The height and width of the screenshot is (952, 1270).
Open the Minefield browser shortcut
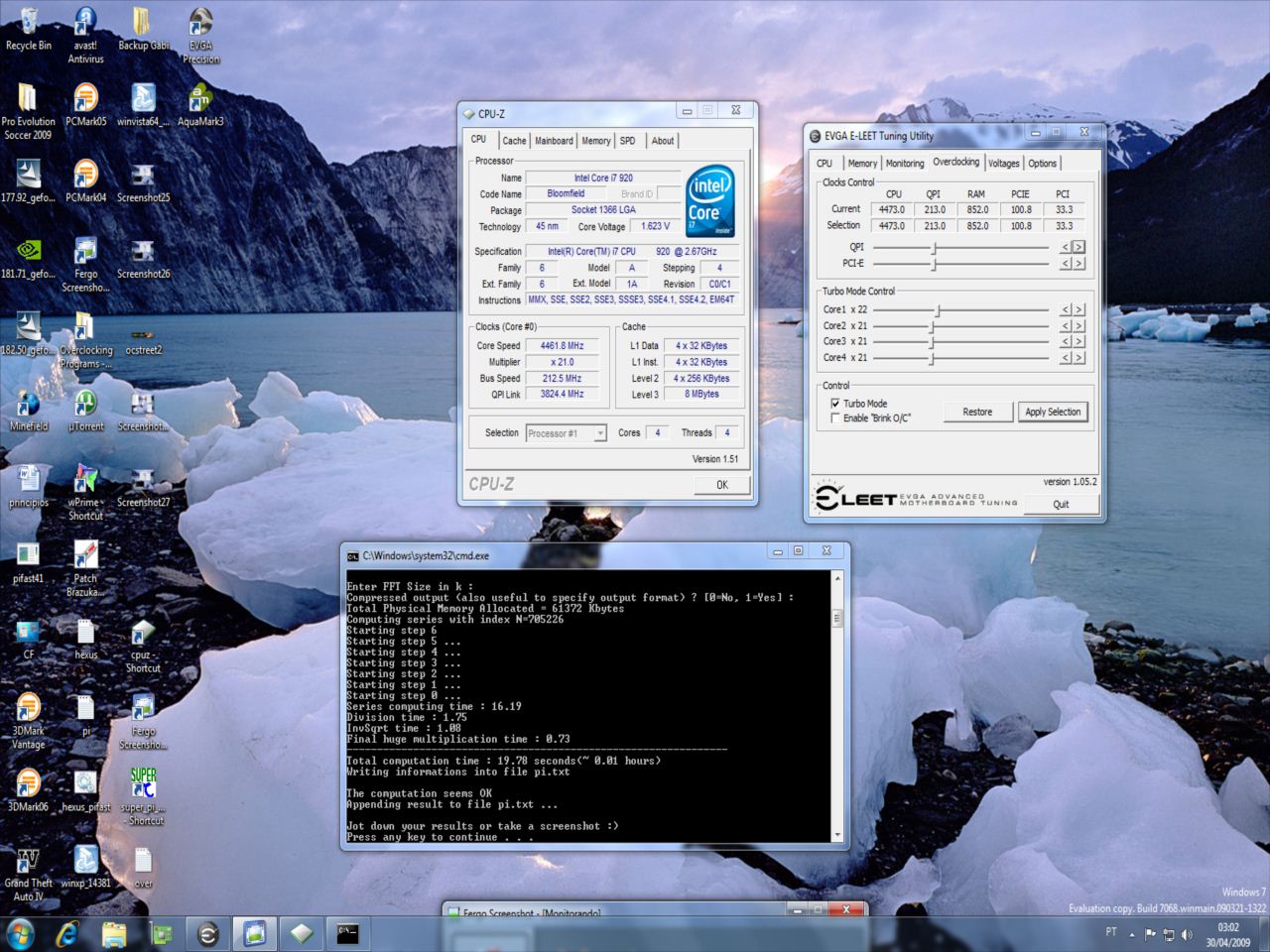click(x=29, y=410)
